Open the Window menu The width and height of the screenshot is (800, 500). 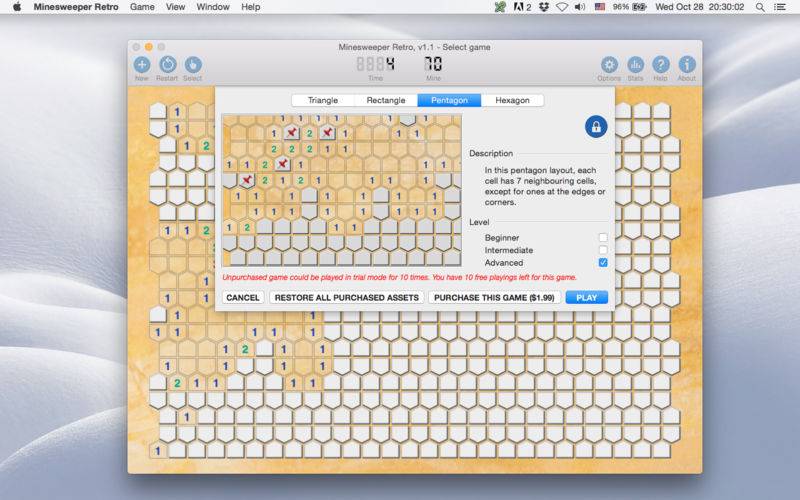tap(213, 7)
